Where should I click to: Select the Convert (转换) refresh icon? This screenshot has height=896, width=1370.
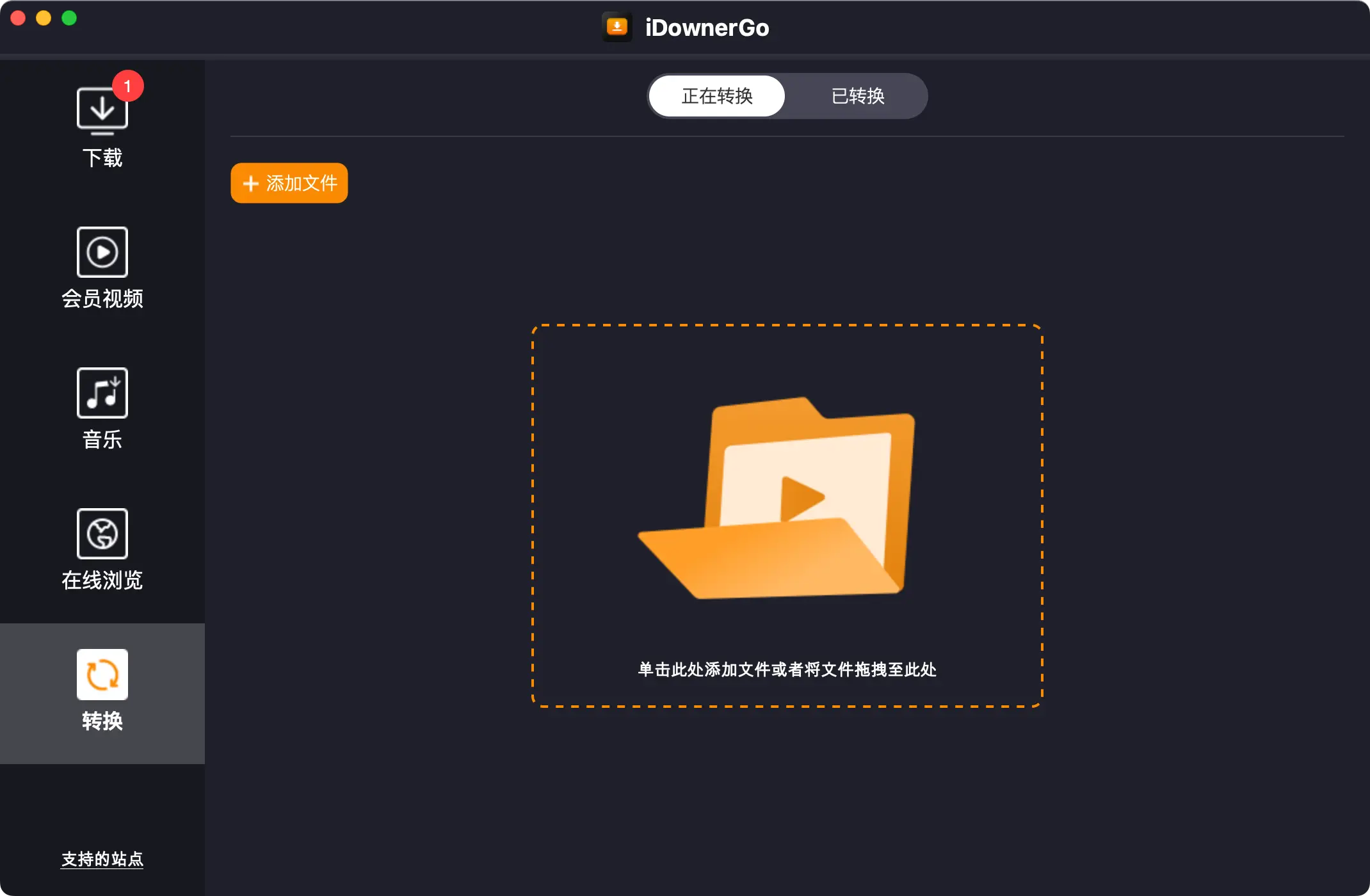pos(102,675)
